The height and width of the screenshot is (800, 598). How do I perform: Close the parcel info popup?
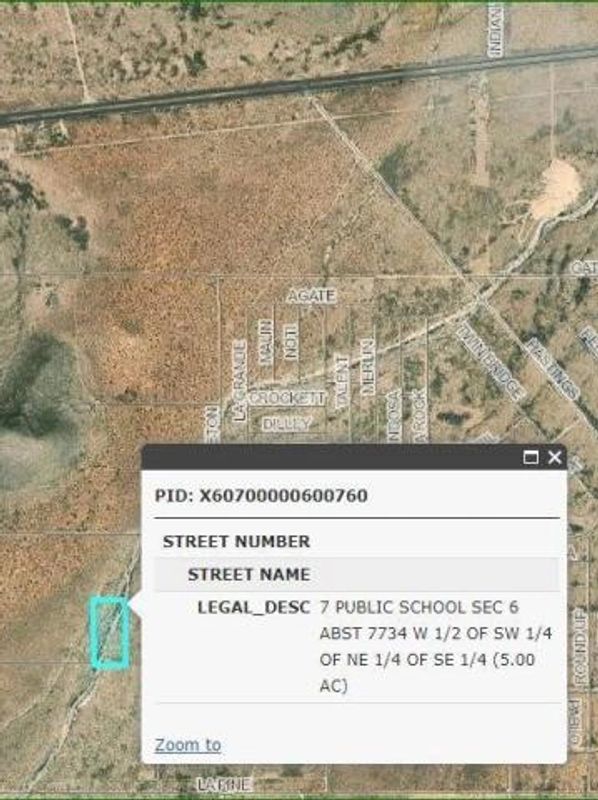click(x=555, y=457)
